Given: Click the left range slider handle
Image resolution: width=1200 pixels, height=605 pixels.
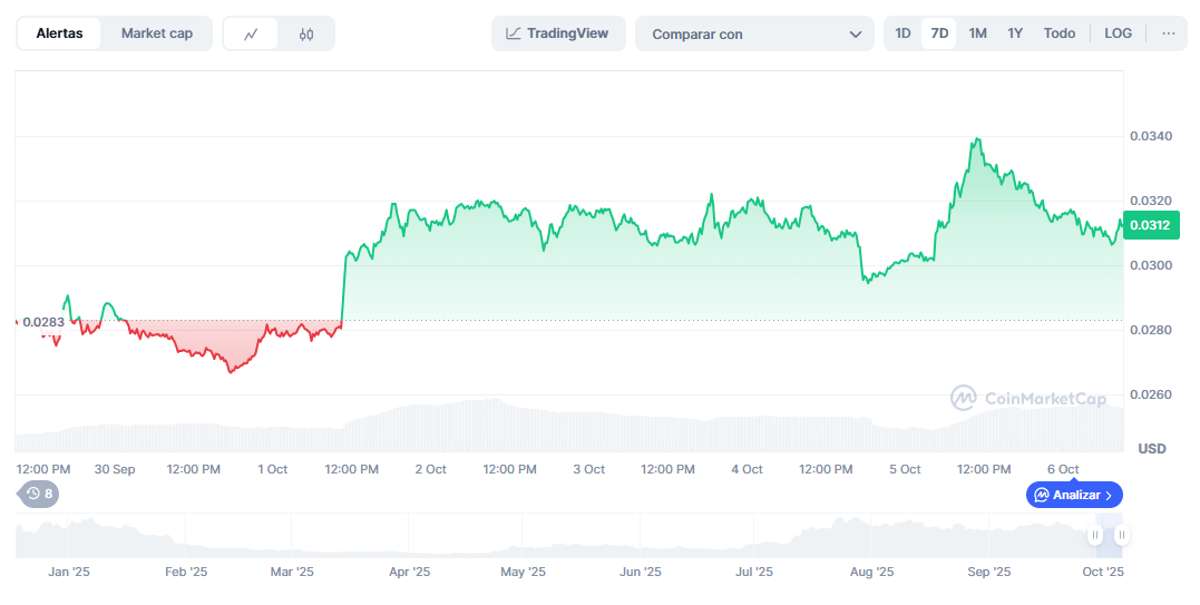Looking at the screenshot, I should point(1096,536).
